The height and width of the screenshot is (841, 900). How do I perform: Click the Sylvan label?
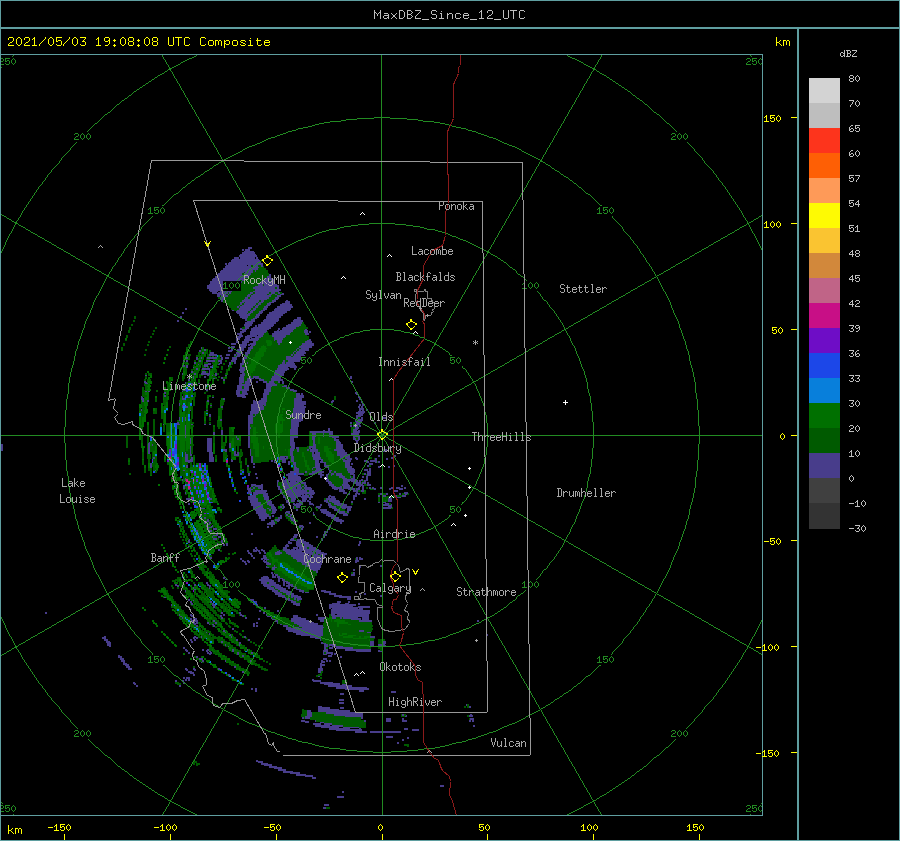[383, 295]
